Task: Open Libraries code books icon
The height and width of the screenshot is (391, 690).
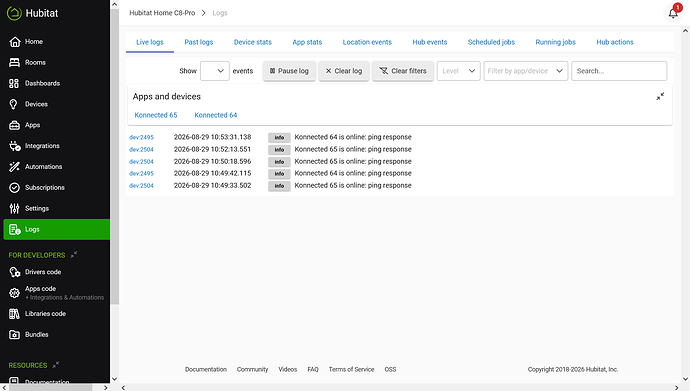Action: click(15, 314)
